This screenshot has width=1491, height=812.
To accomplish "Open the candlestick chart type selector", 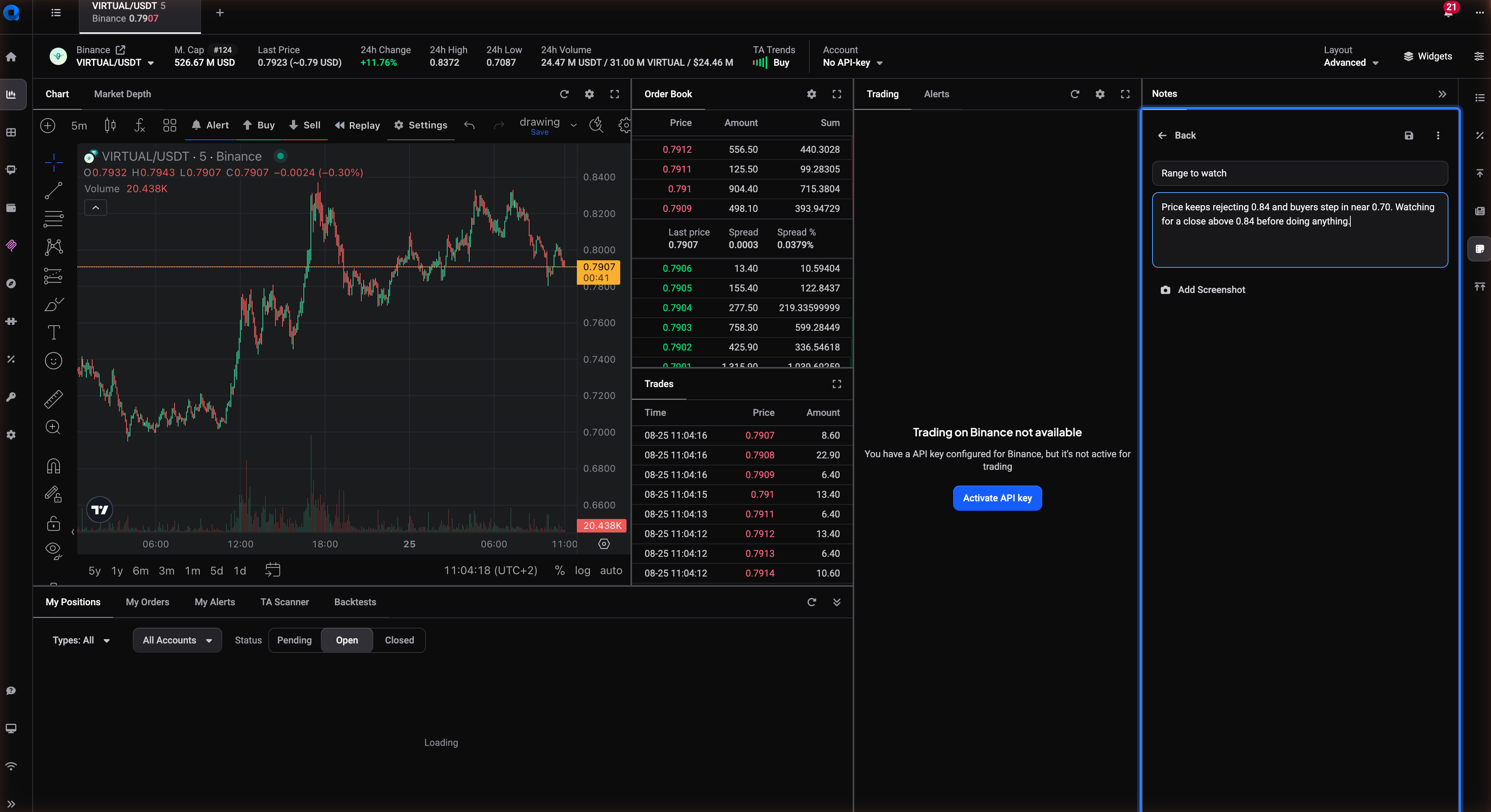I will coord(110,125).
